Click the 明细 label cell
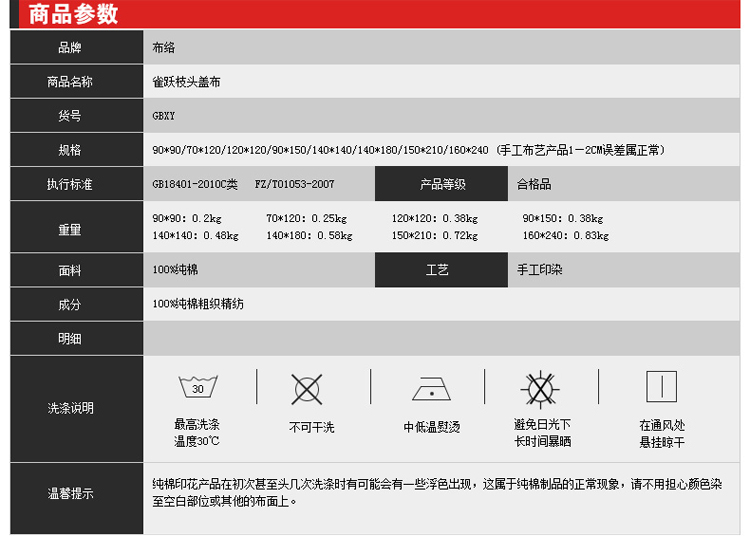The image size is (750, 536). pos(77,339)
